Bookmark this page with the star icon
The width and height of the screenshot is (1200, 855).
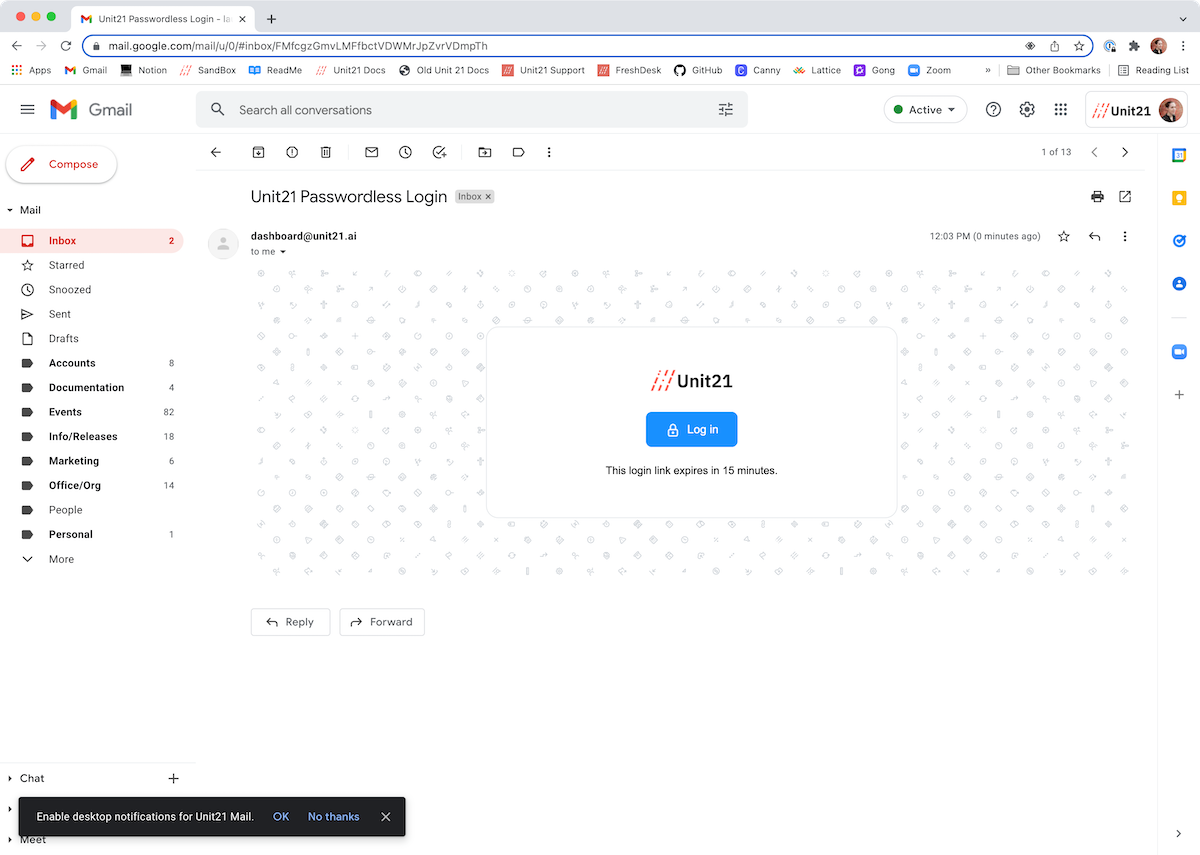point(1079,46)
